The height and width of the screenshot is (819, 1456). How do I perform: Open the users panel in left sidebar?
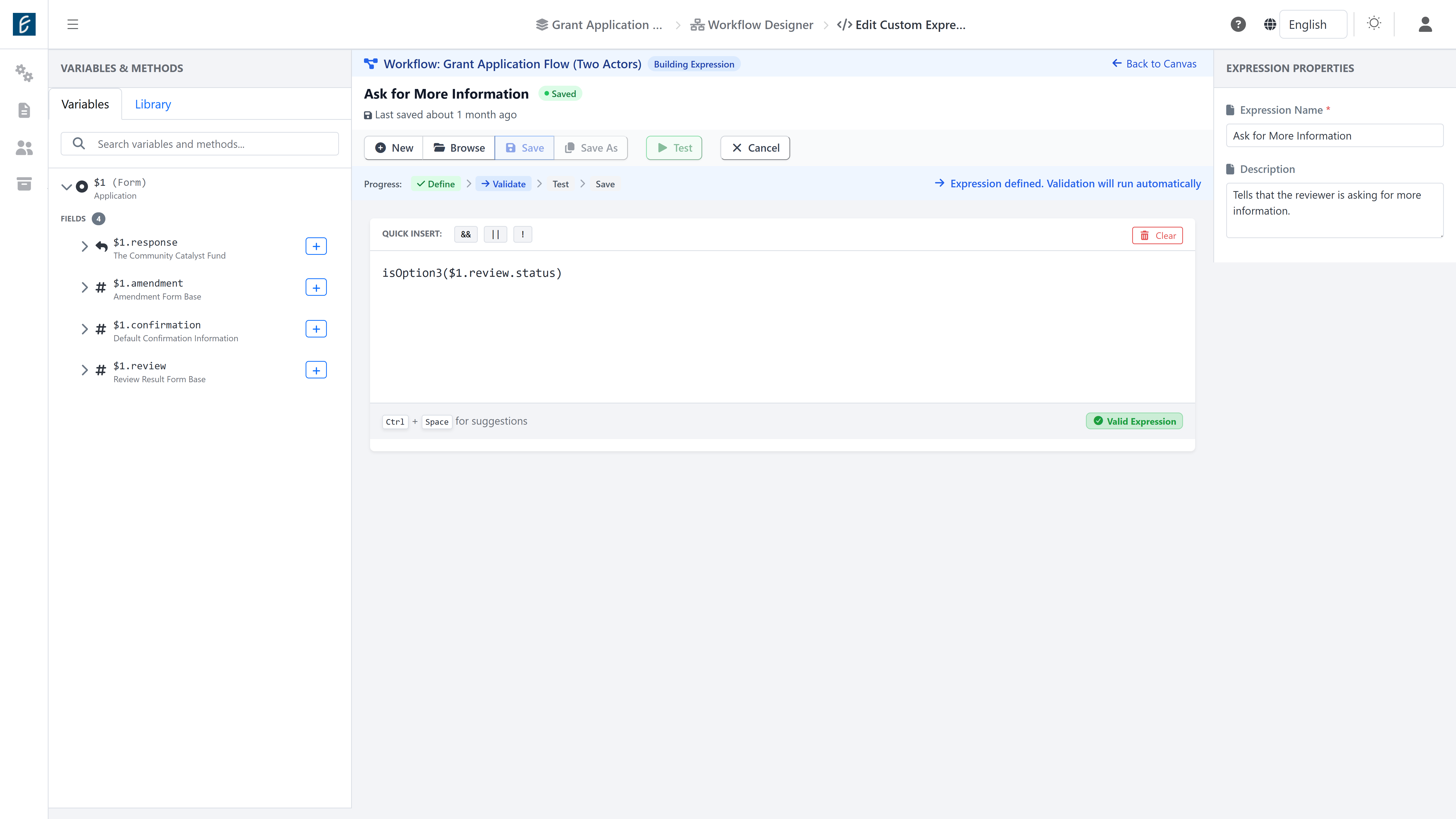pos(24,148)
